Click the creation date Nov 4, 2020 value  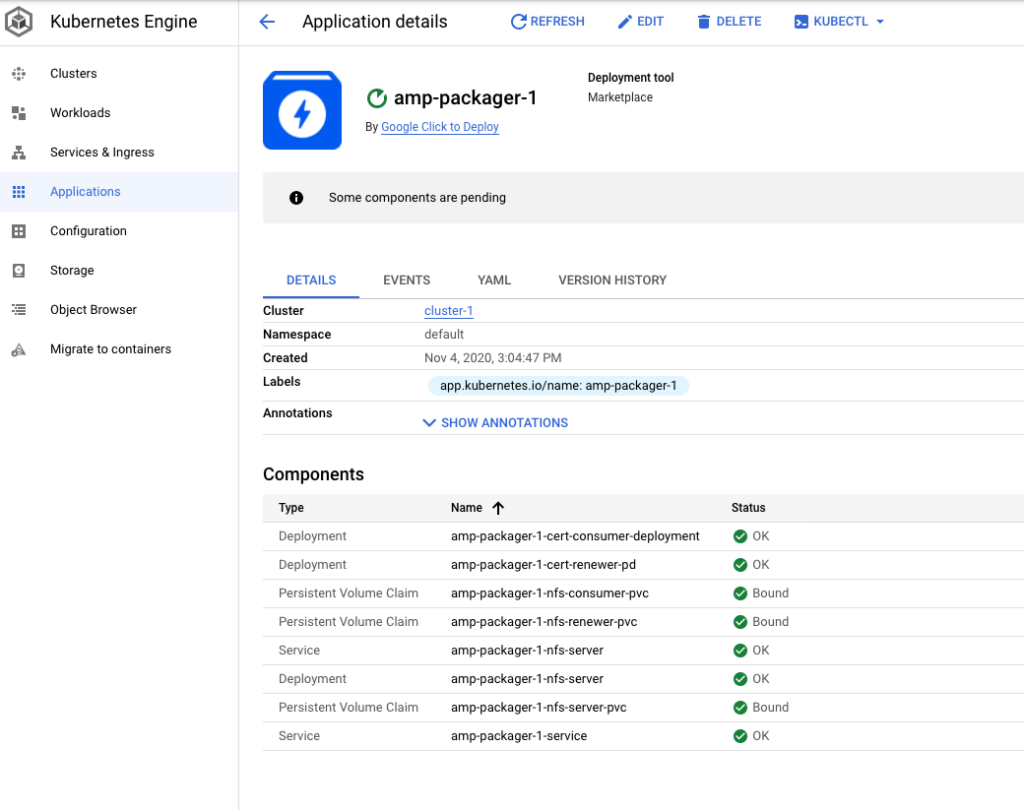[492, 358]
